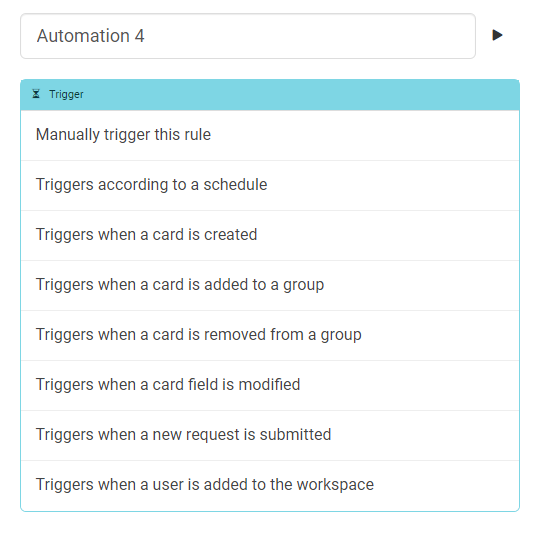Set the schedule-based trigger option

coord(270,185)
